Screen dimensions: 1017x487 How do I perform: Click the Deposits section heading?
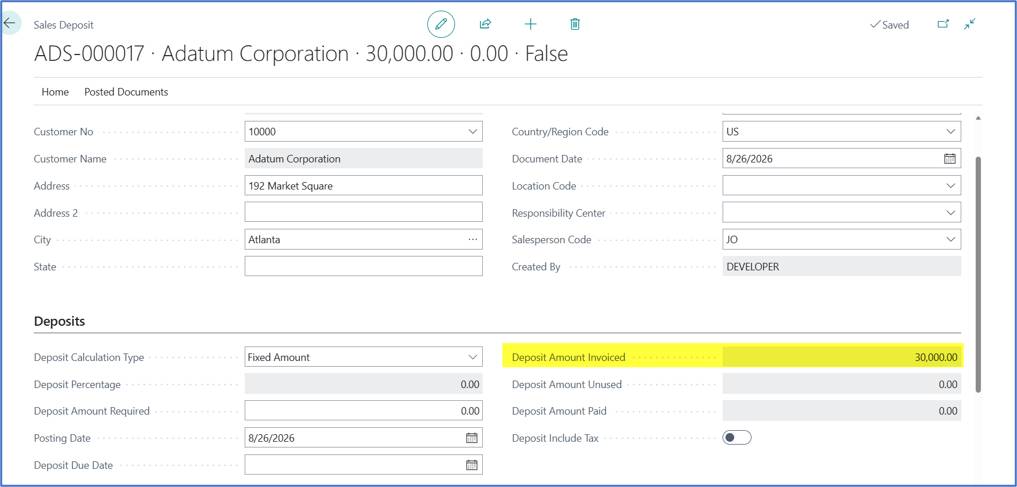(x=59, y=321)
